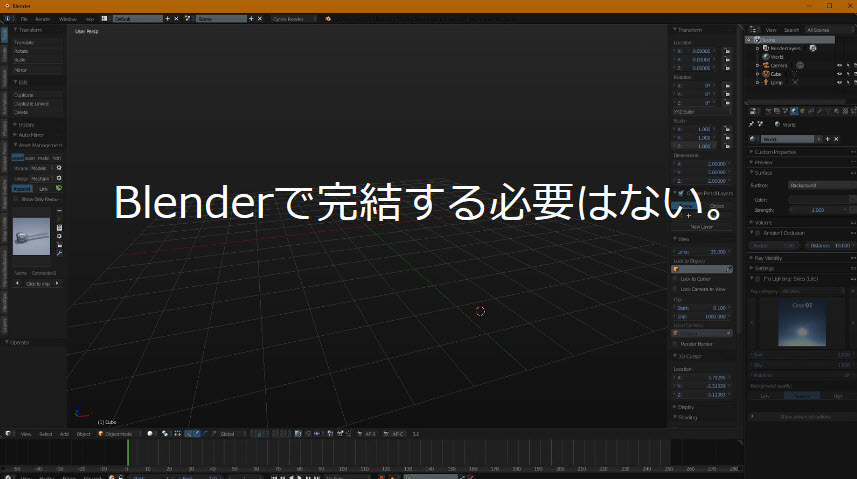Click the viewport shading sphere icon
The image size is (857, 479).
click(x=150, y=434)
